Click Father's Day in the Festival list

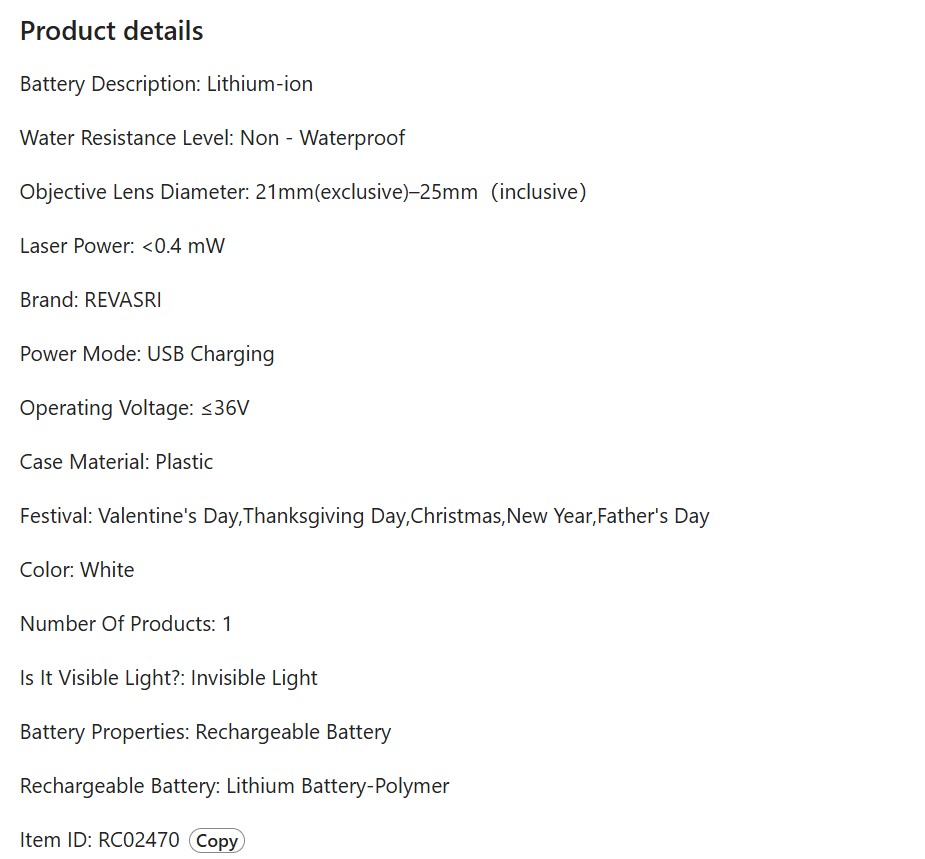tap(653, 516)
